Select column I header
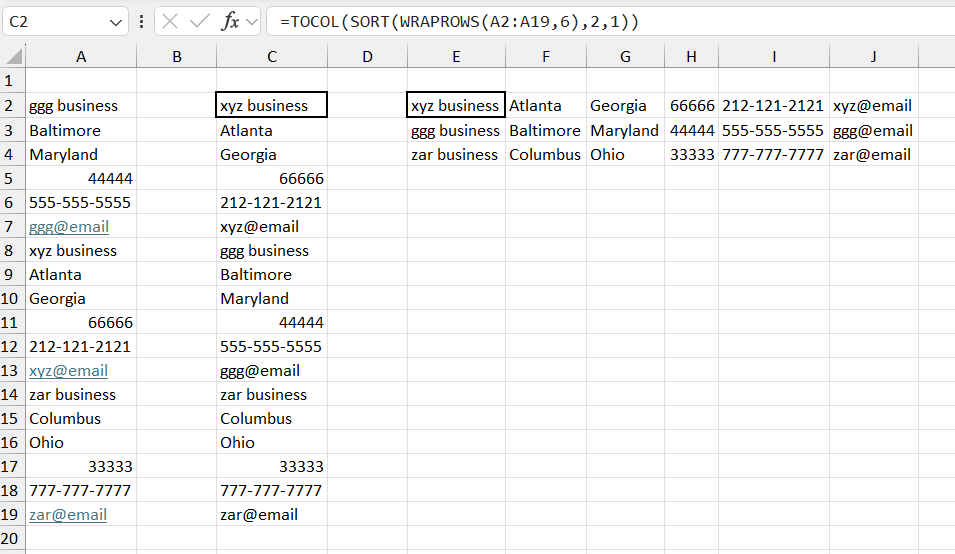 (774, 57)
